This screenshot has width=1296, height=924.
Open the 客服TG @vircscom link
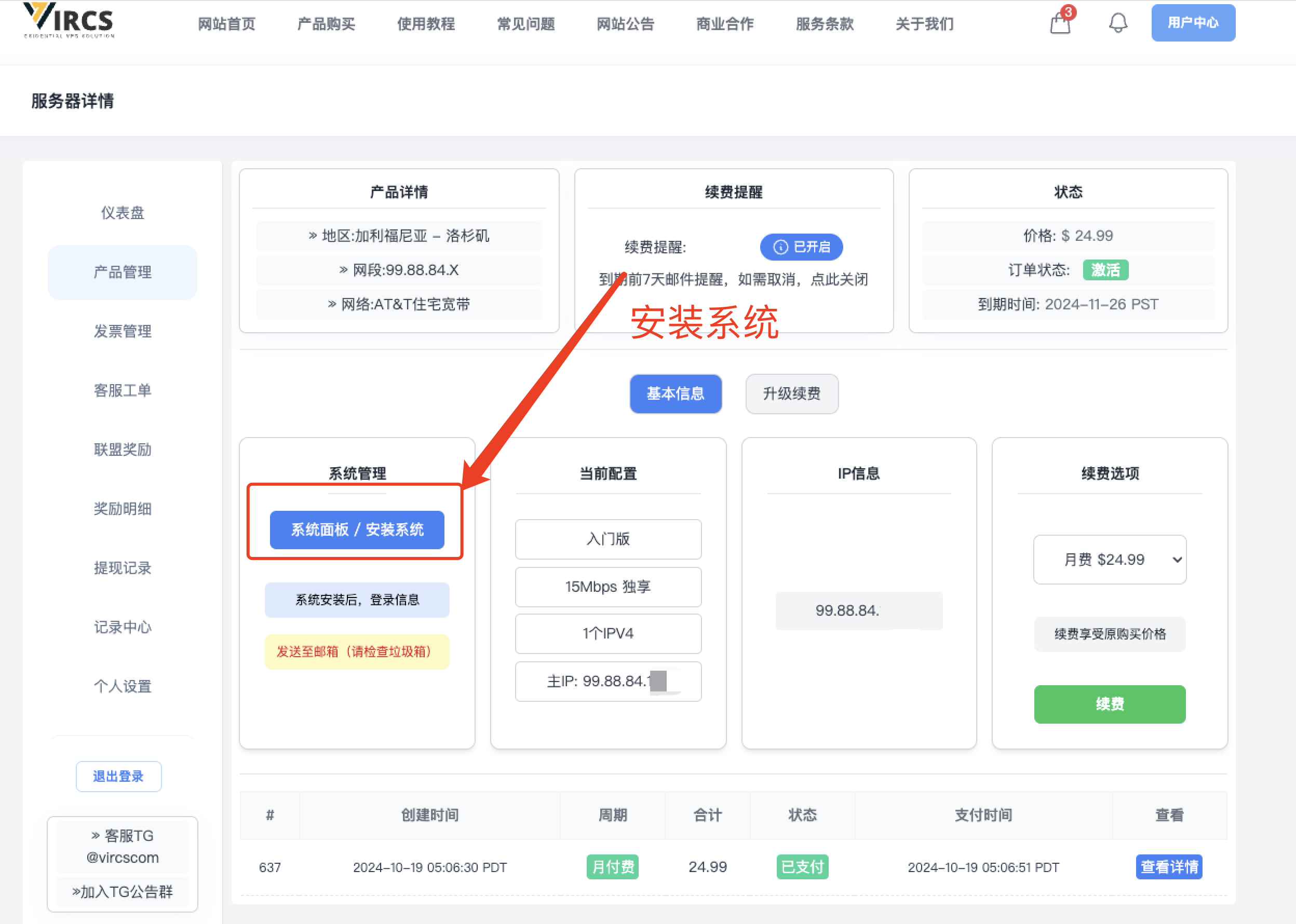tap(123, 846)
